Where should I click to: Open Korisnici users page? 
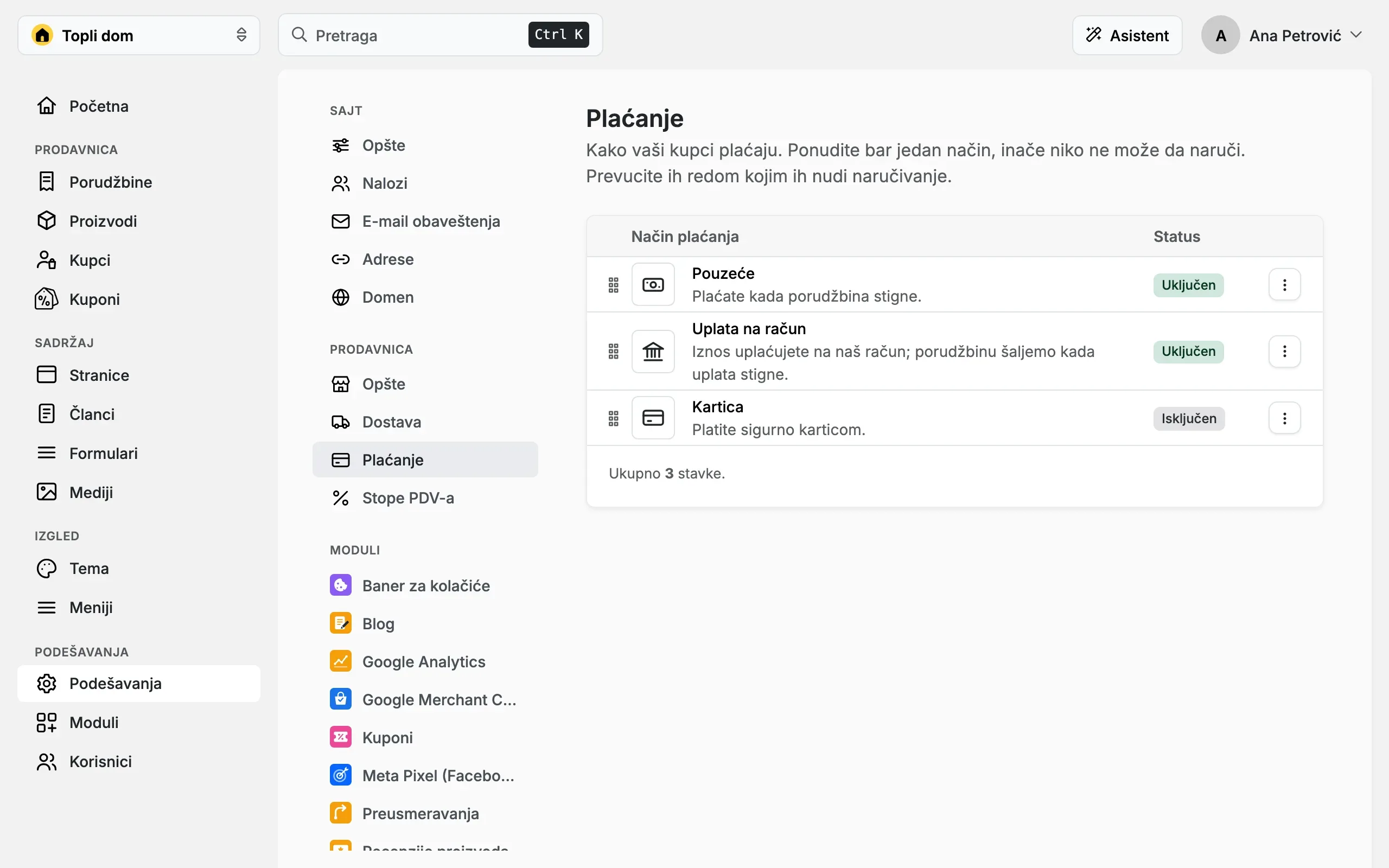tap(138, 761)
